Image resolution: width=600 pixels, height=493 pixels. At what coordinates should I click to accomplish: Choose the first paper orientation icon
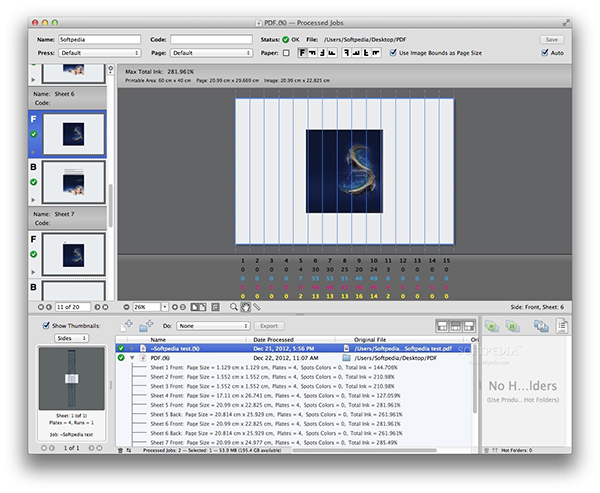(x=300, y=52)
